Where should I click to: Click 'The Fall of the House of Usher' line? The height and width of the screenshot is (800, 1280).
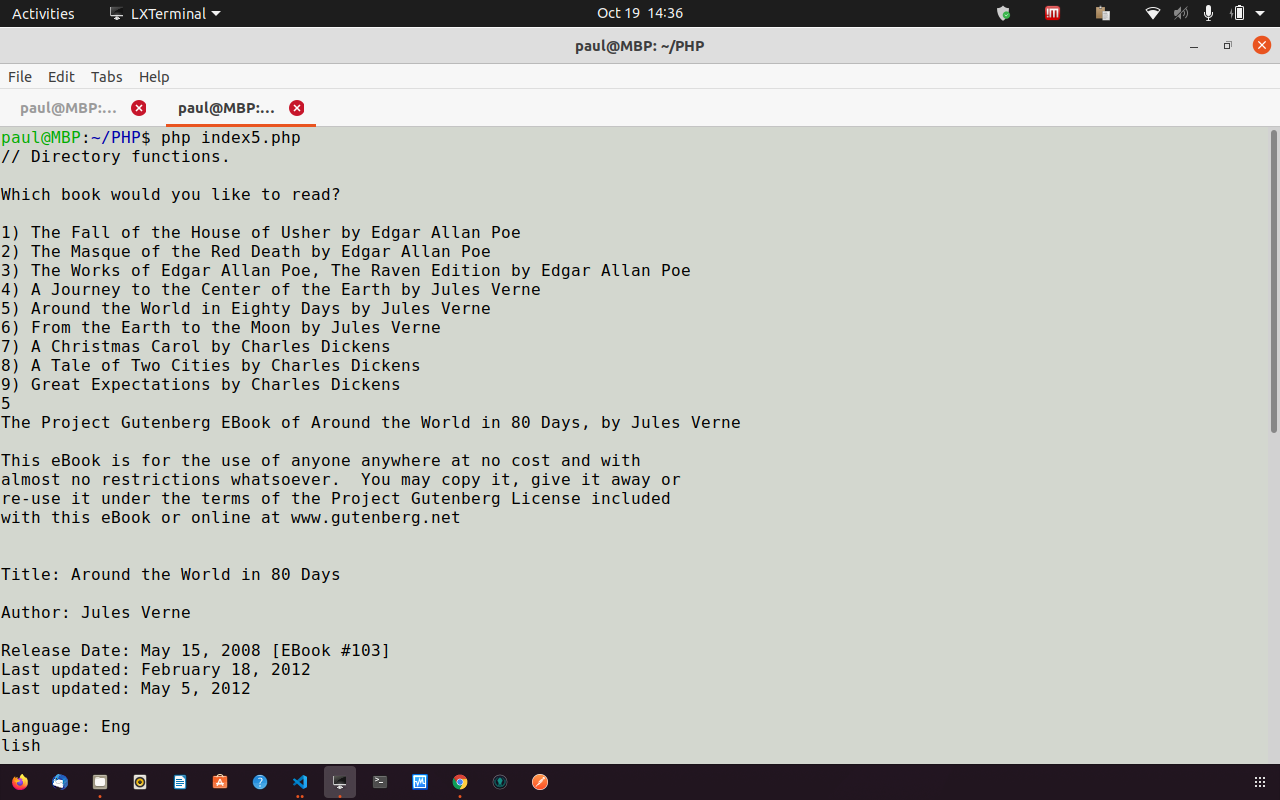click(x=261, y=233)
